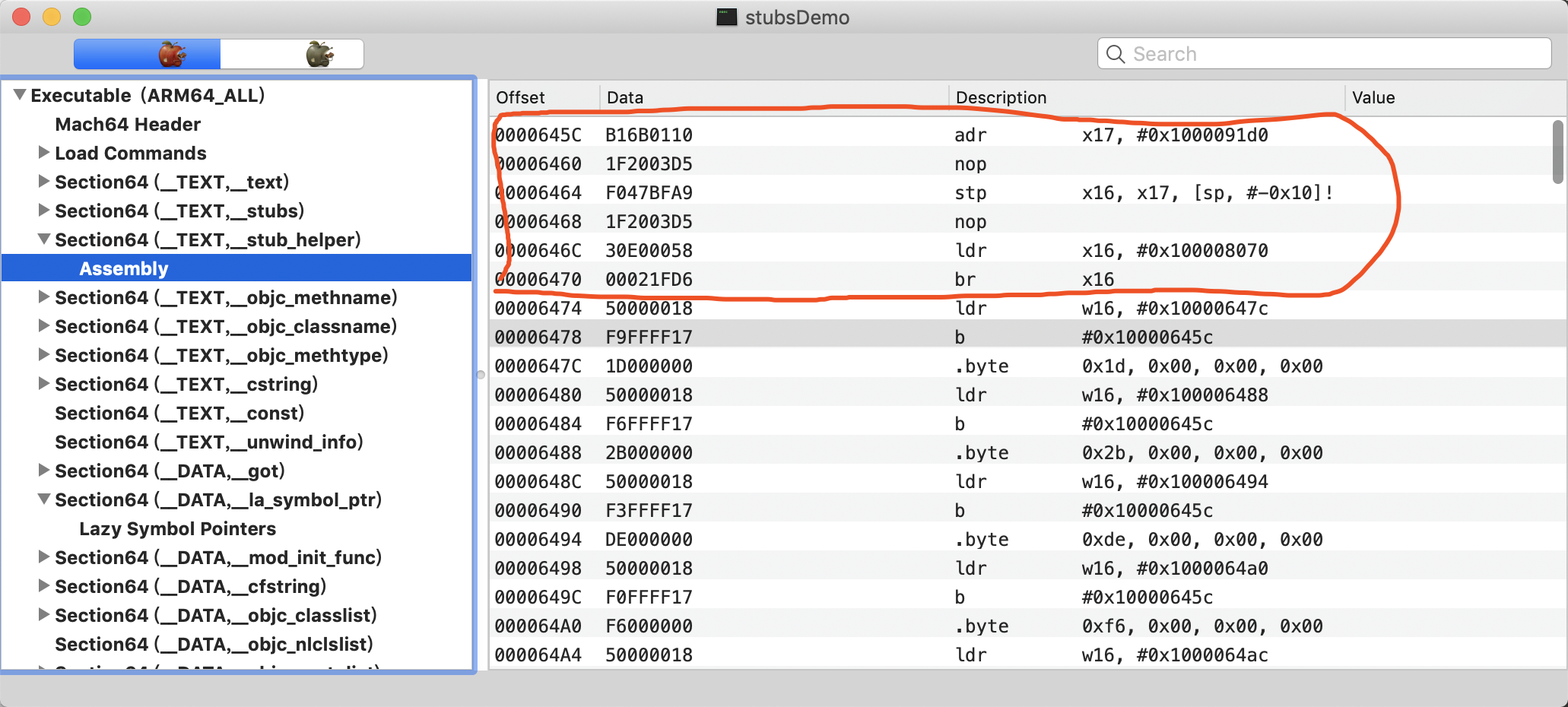1568x707 pixels.
Task: Collapse Section64 (__TEXT,__stub_helper) triangle
Action: [x=44, y=239]
